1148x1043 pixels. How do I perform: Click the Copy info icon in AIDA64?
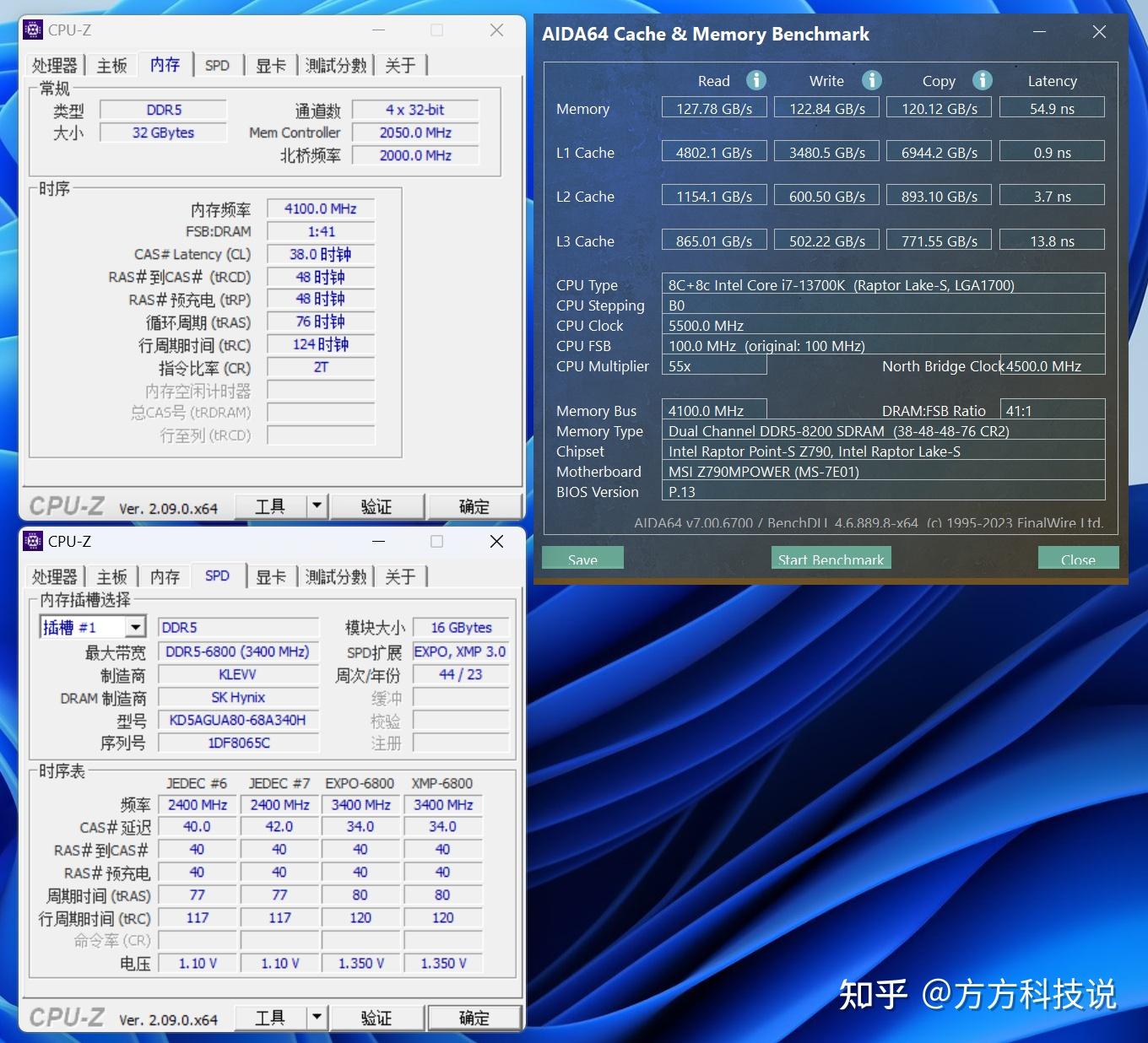point(983,80)
